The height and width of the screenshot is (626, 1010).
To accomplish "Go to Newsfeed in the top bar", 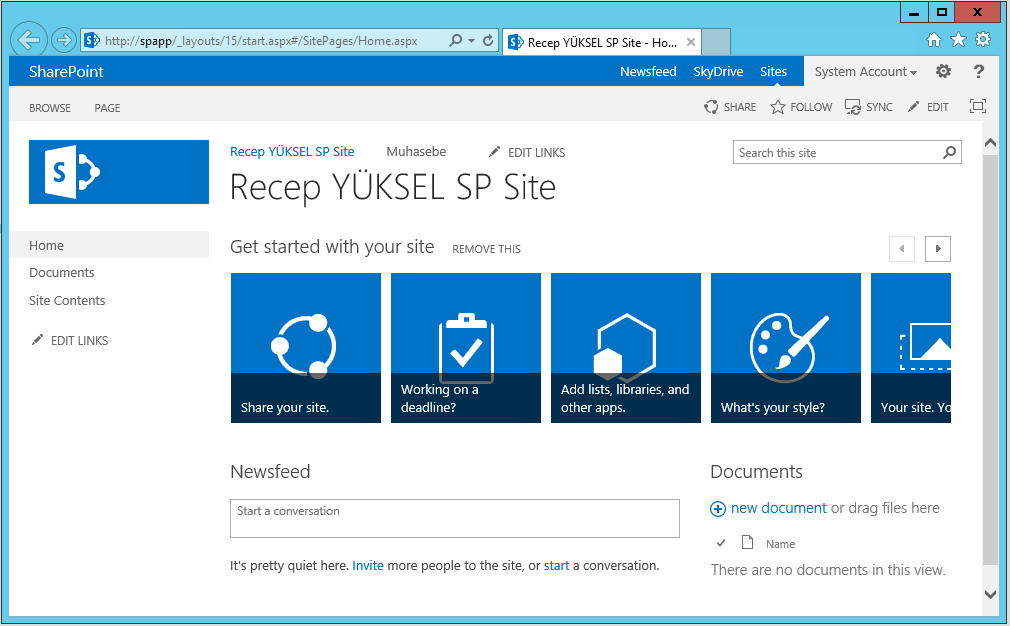I will pos(648,71).
